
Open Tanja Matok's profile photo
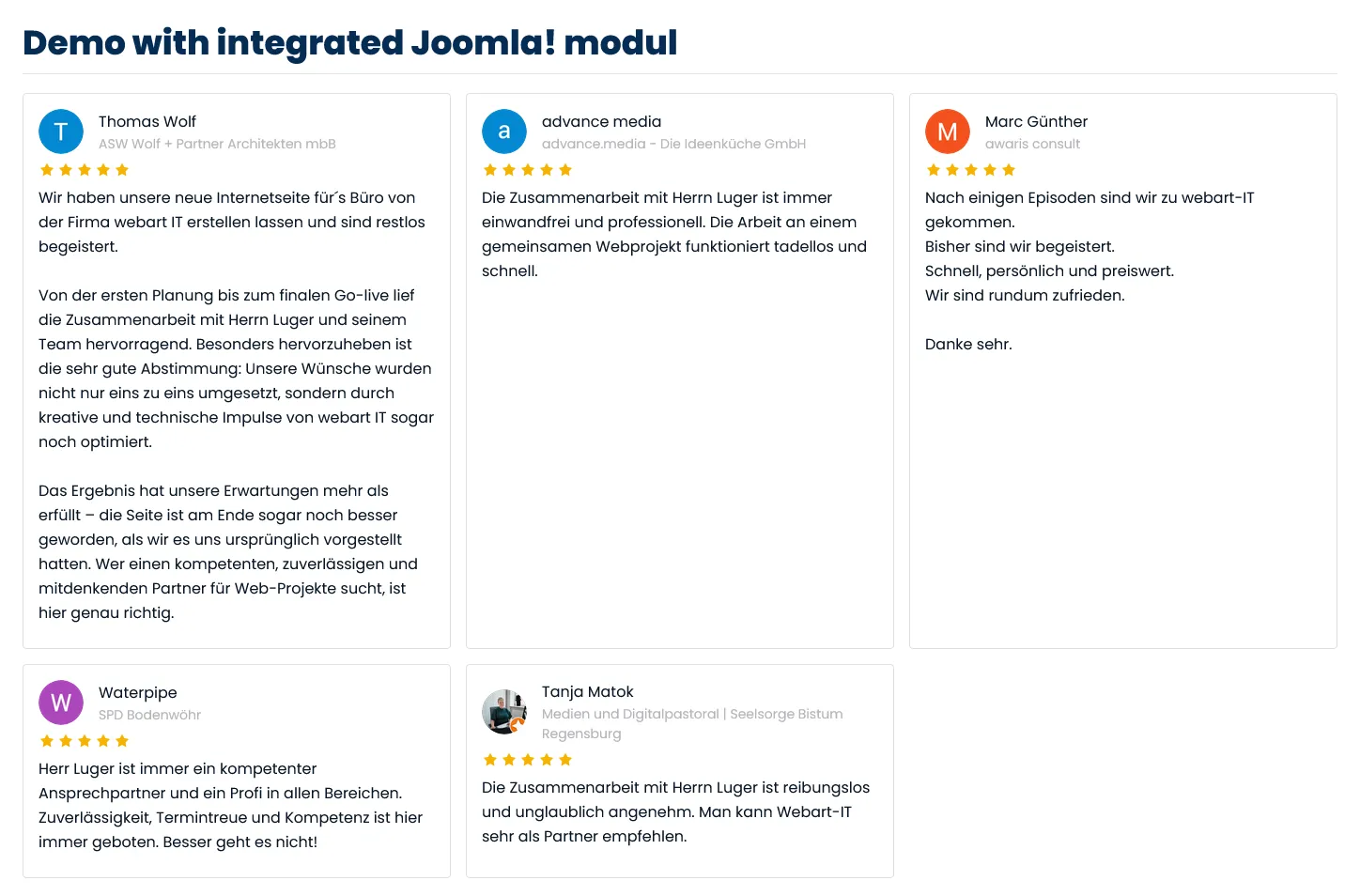pos(504,712)
